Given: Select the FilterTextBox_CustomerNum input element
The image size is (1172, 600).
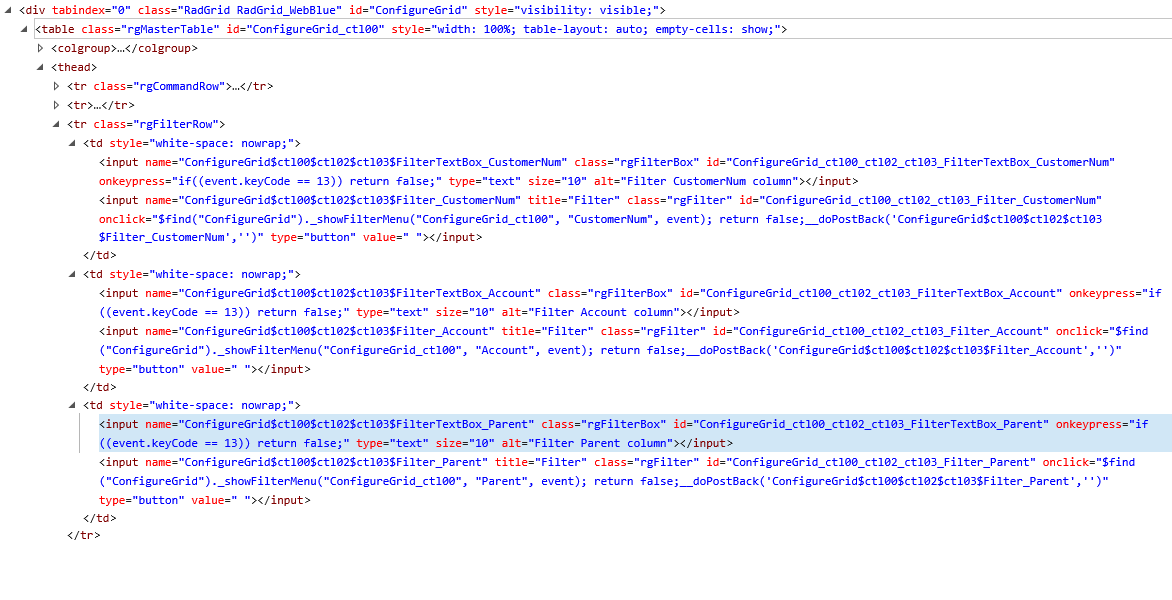Looking at the screenshot, I should point(607,171).
